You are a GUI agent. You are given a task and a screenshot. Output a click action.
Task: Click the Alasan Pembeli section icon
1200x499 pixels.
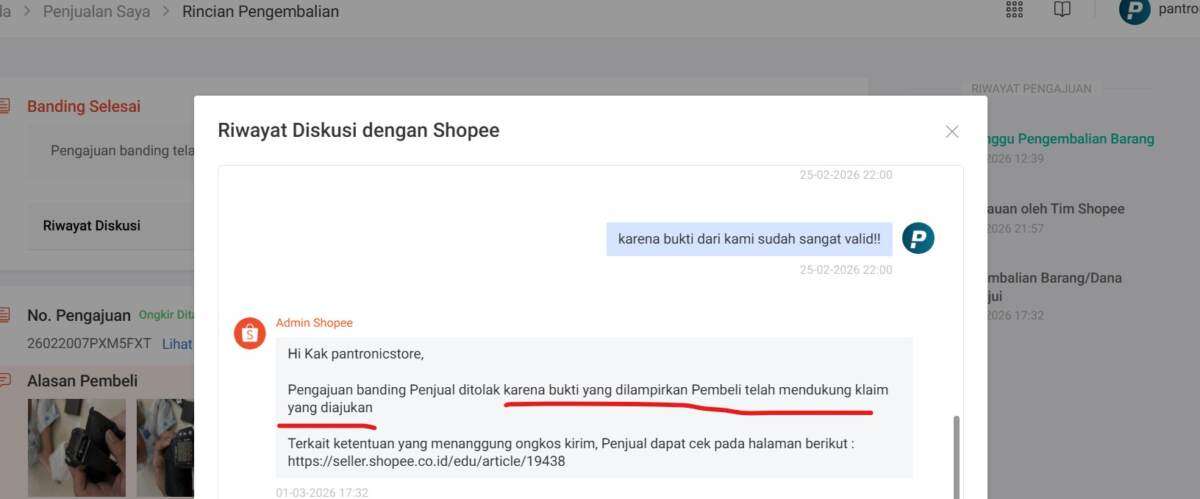click(6, 380)
